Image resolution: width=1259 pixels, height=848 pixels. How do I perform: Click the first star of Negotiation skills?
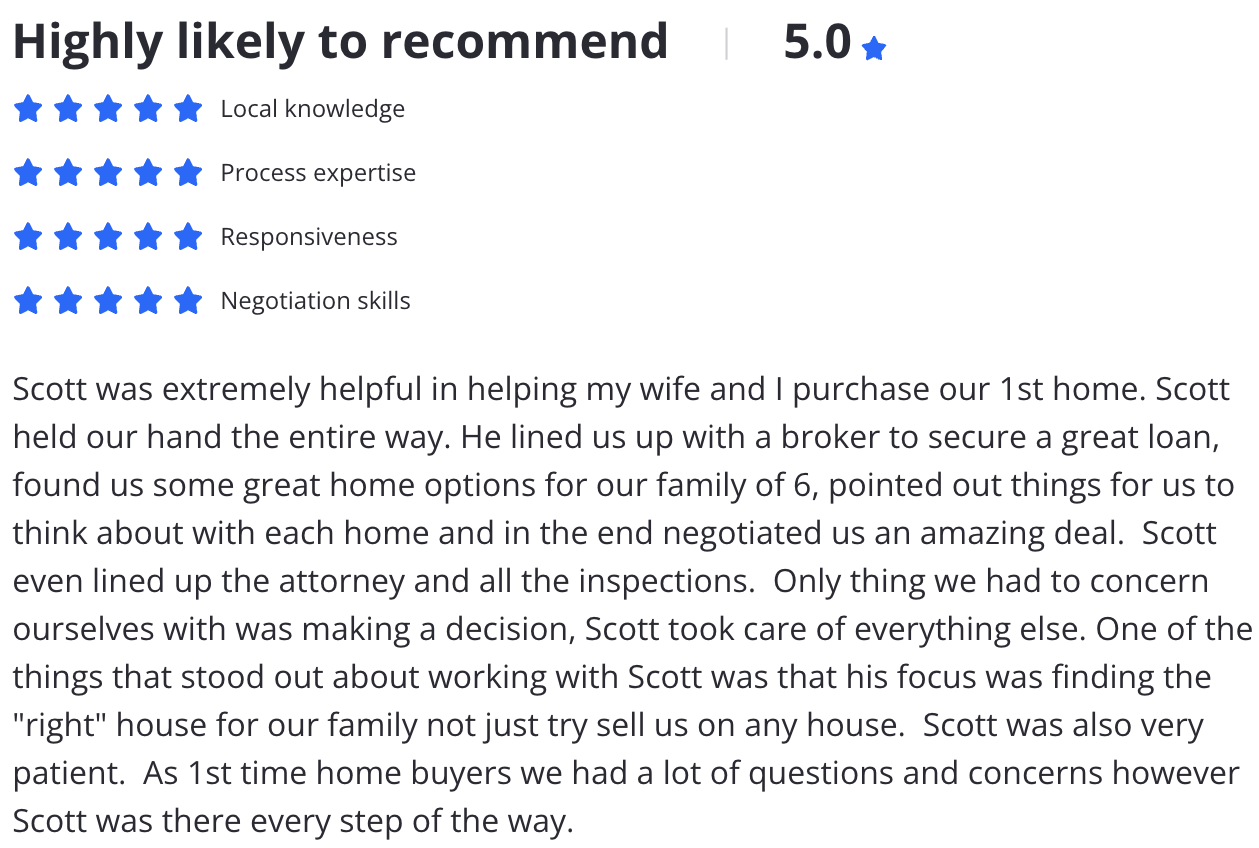pyautogui.click(x=28, y=300)
